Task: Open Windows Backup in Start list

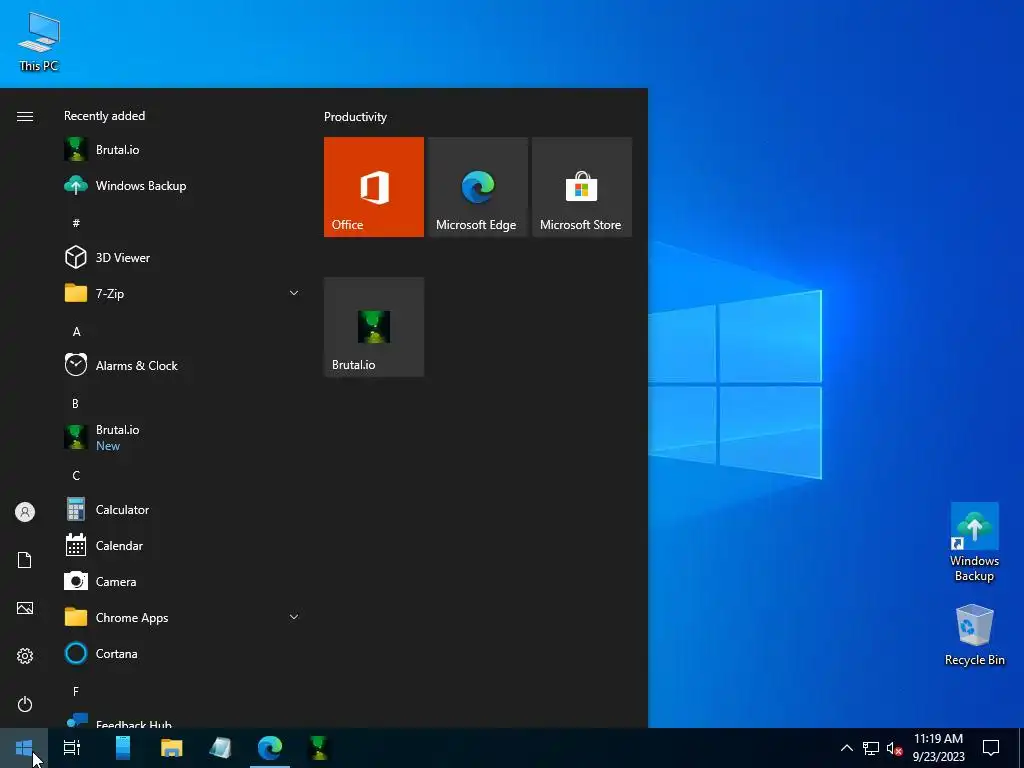Action: (183, 185)
